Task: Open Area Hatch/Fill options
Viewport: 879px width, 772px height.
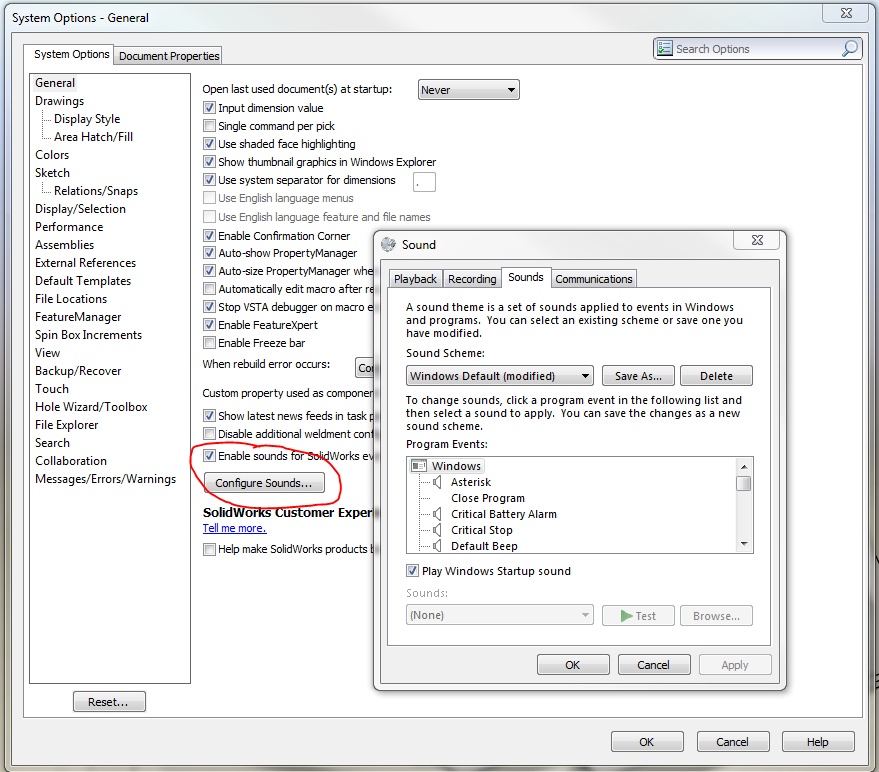Action: tap(93, 137)
